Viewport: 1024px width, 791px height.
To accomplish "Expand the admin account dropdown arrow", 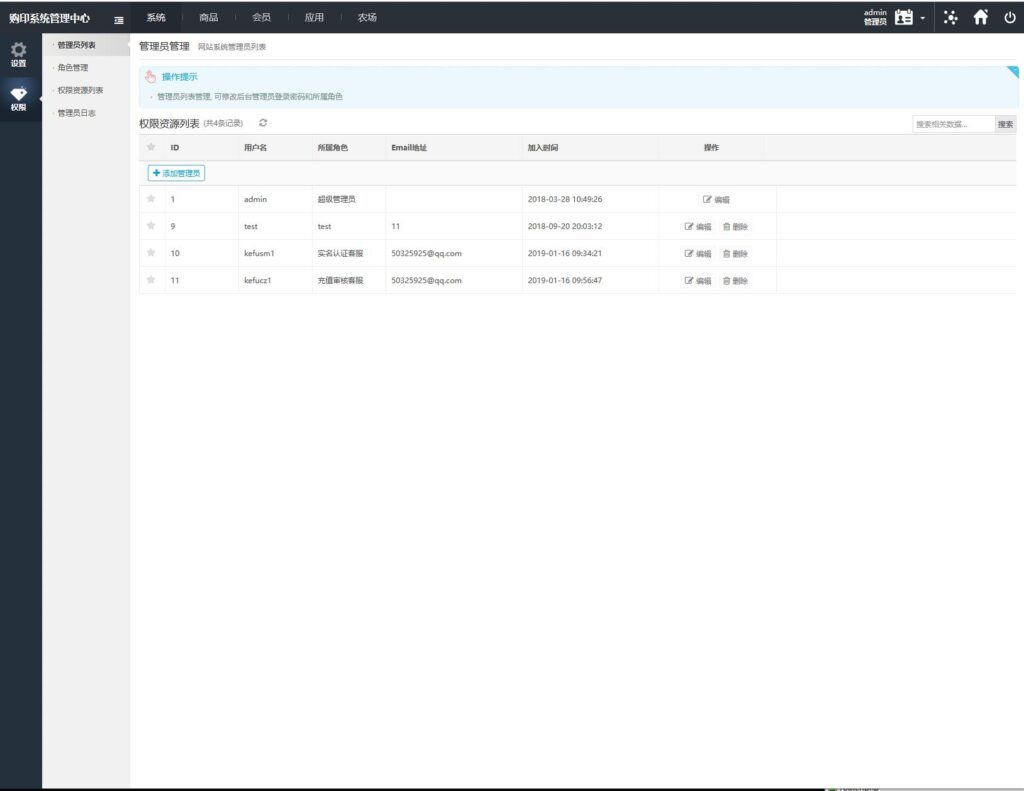I will click(923, 18).
